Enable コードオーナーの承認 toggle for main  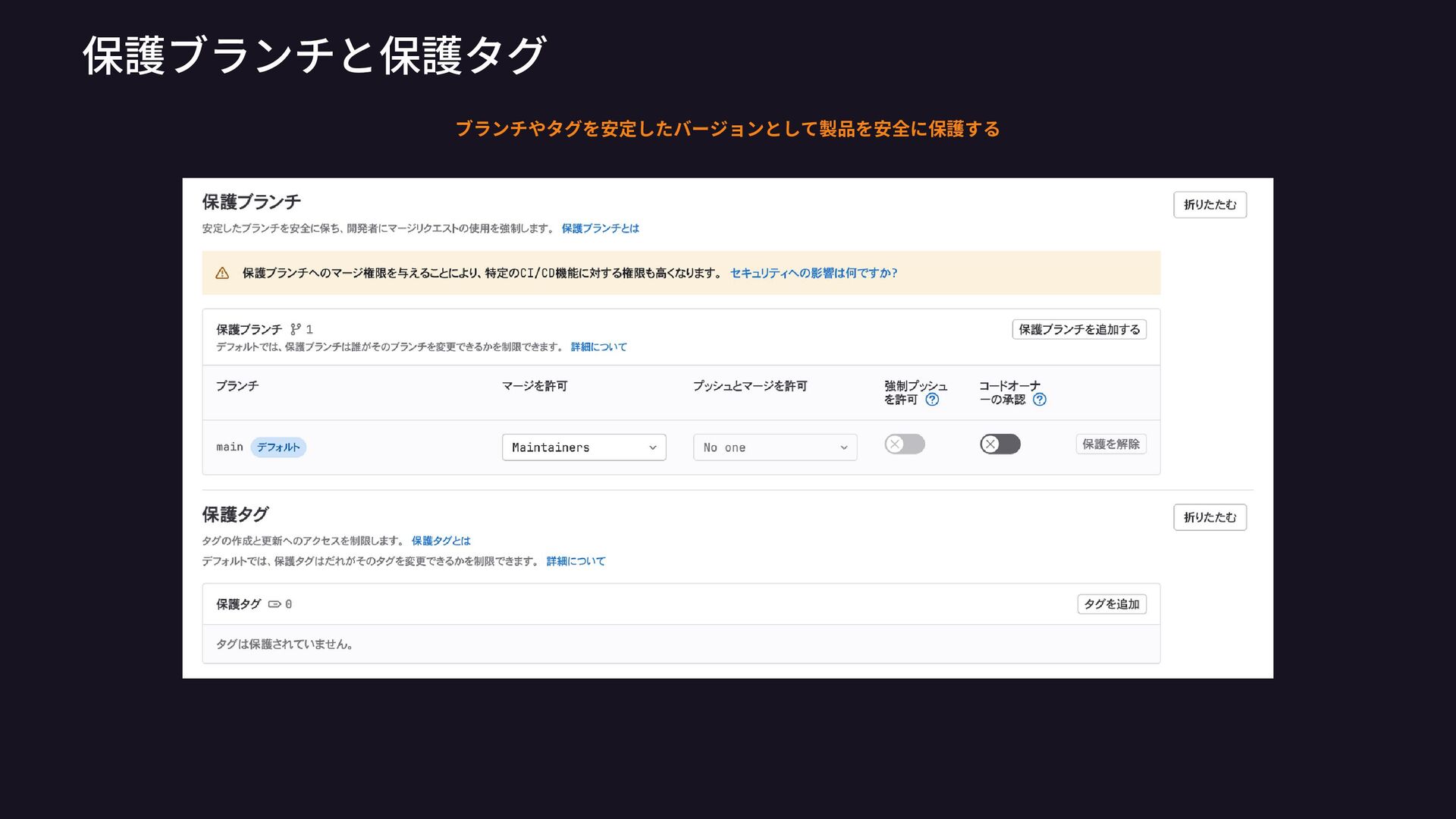(999, 444)
